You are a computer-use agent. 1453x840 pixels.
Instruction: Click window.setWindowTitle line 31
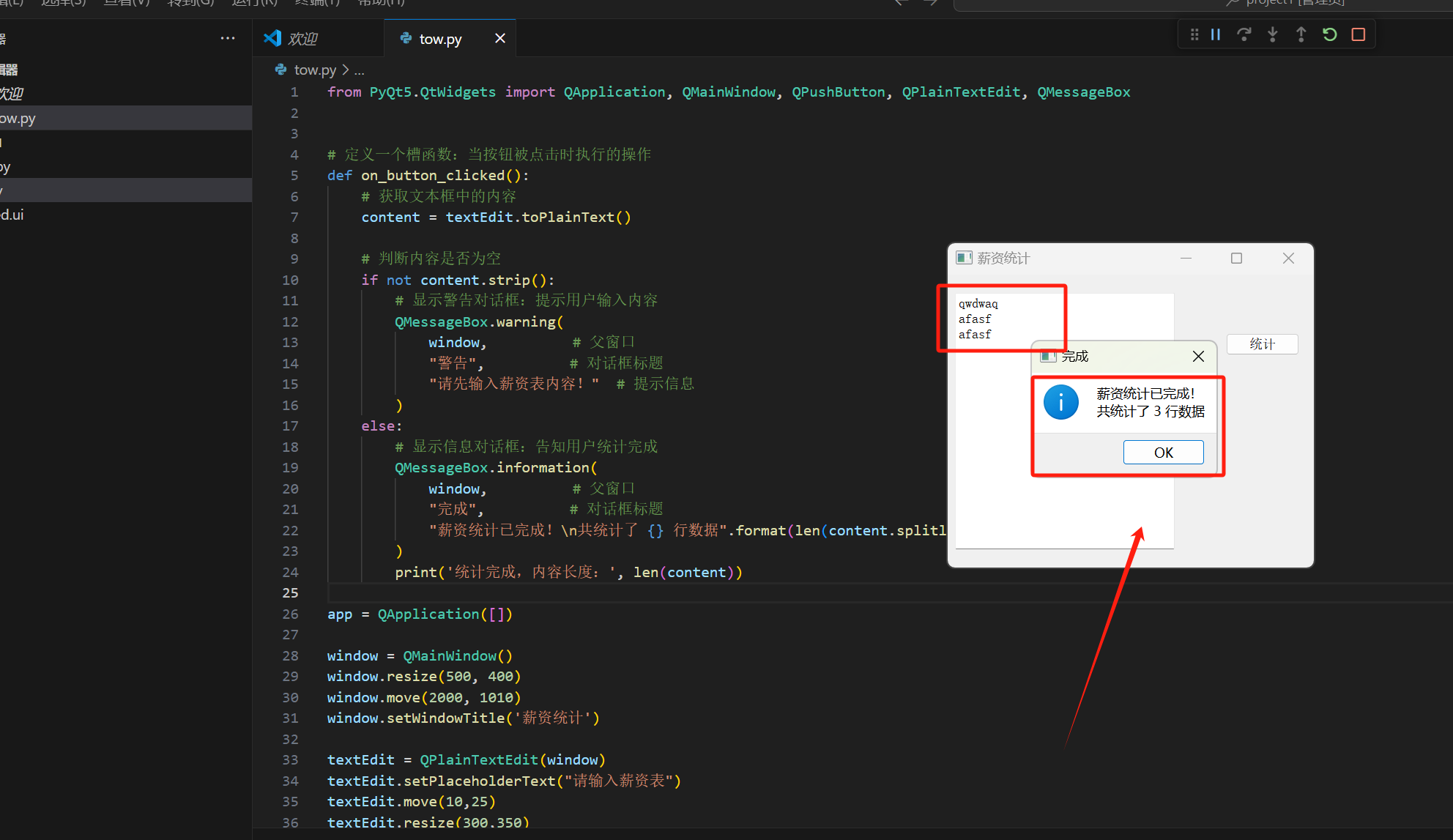pyautogui.click(x=464, y=718)
